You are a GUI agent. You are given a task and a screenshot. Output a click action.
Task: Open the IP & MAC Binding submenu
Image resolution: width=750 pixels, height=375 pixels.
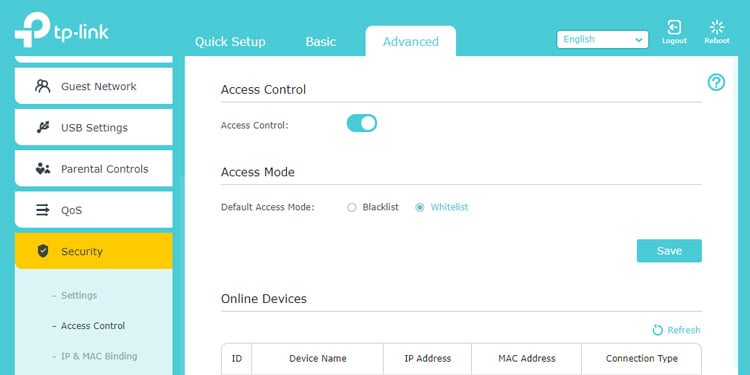coord(99,356)
